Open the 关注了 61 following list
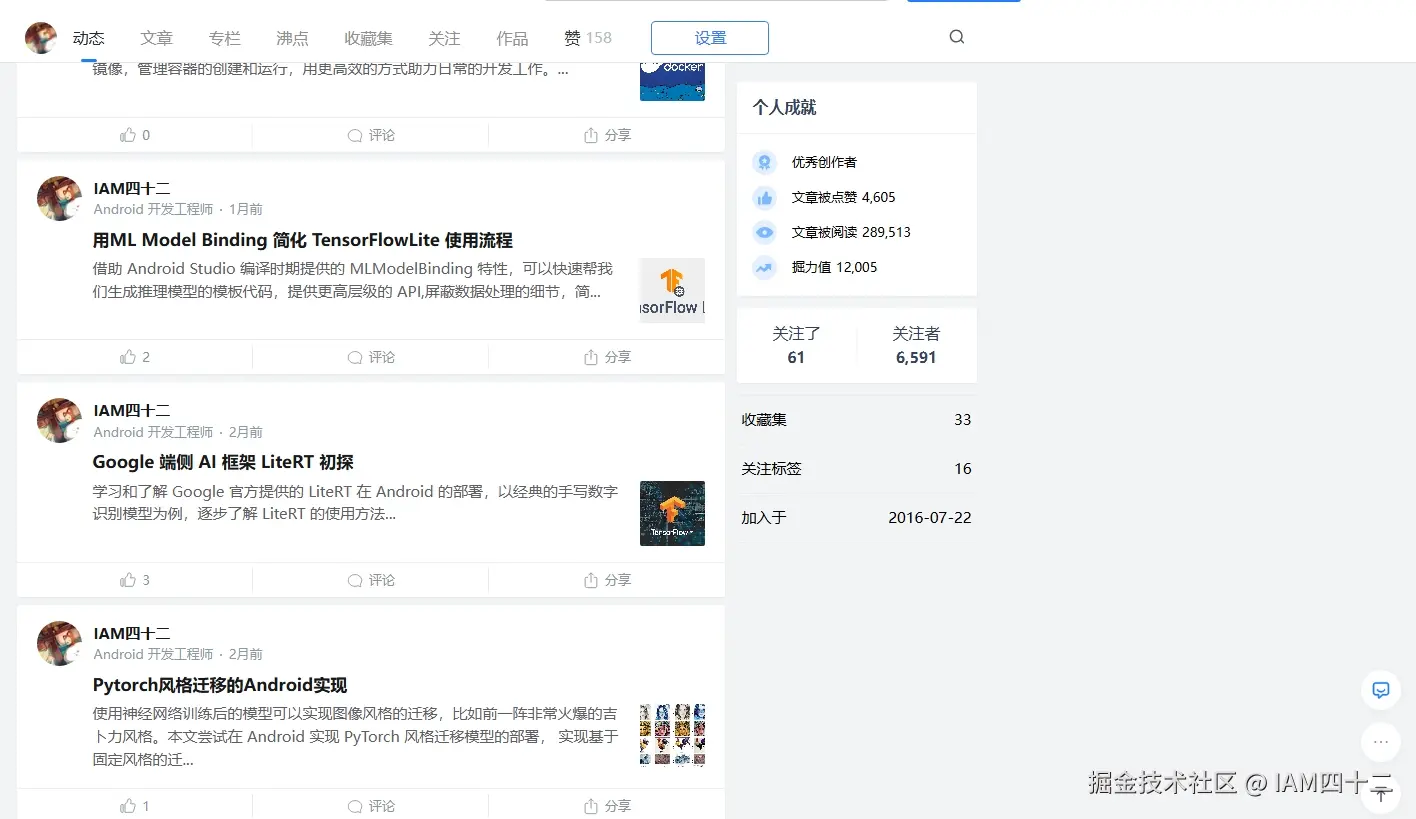The width and height of the screenshot is (1416, 819). coord(796,345)
